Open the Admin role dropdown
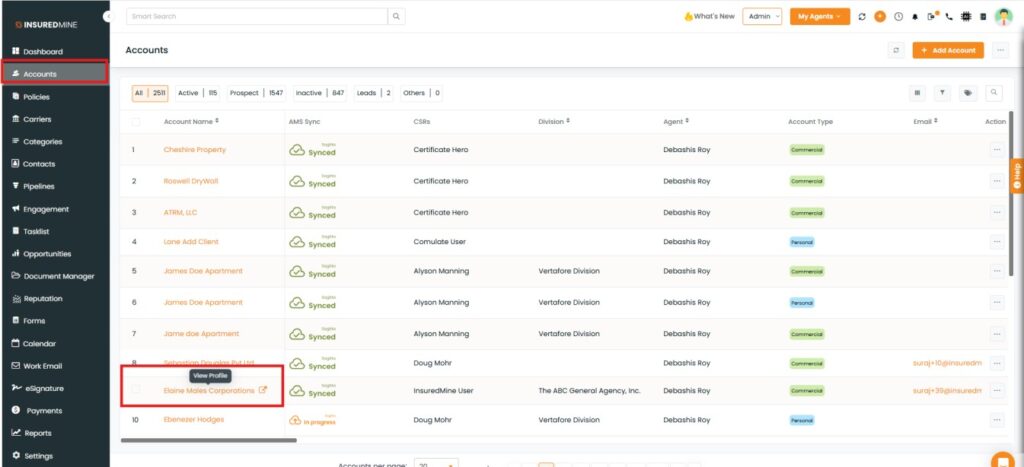Screen dimensions: 1024x467 (x=762, y=17)
